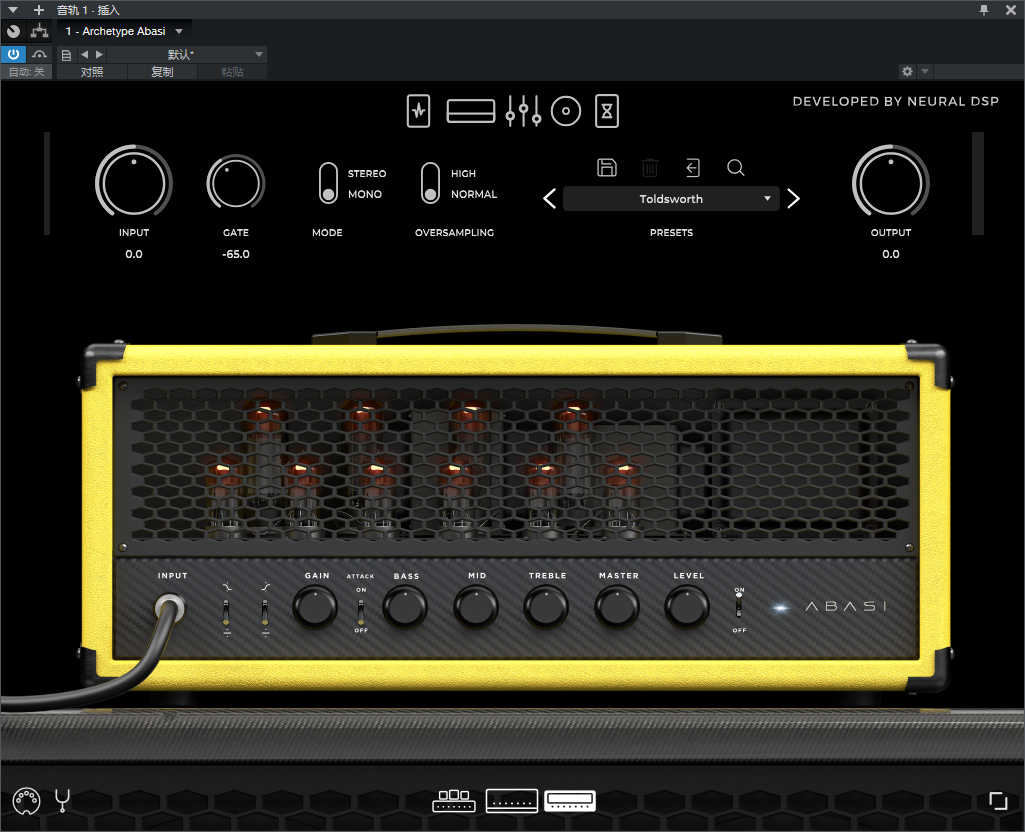Toggle the STEREO/MONO mode switch
1025x832 pixels.
click(x=328, y=184)
